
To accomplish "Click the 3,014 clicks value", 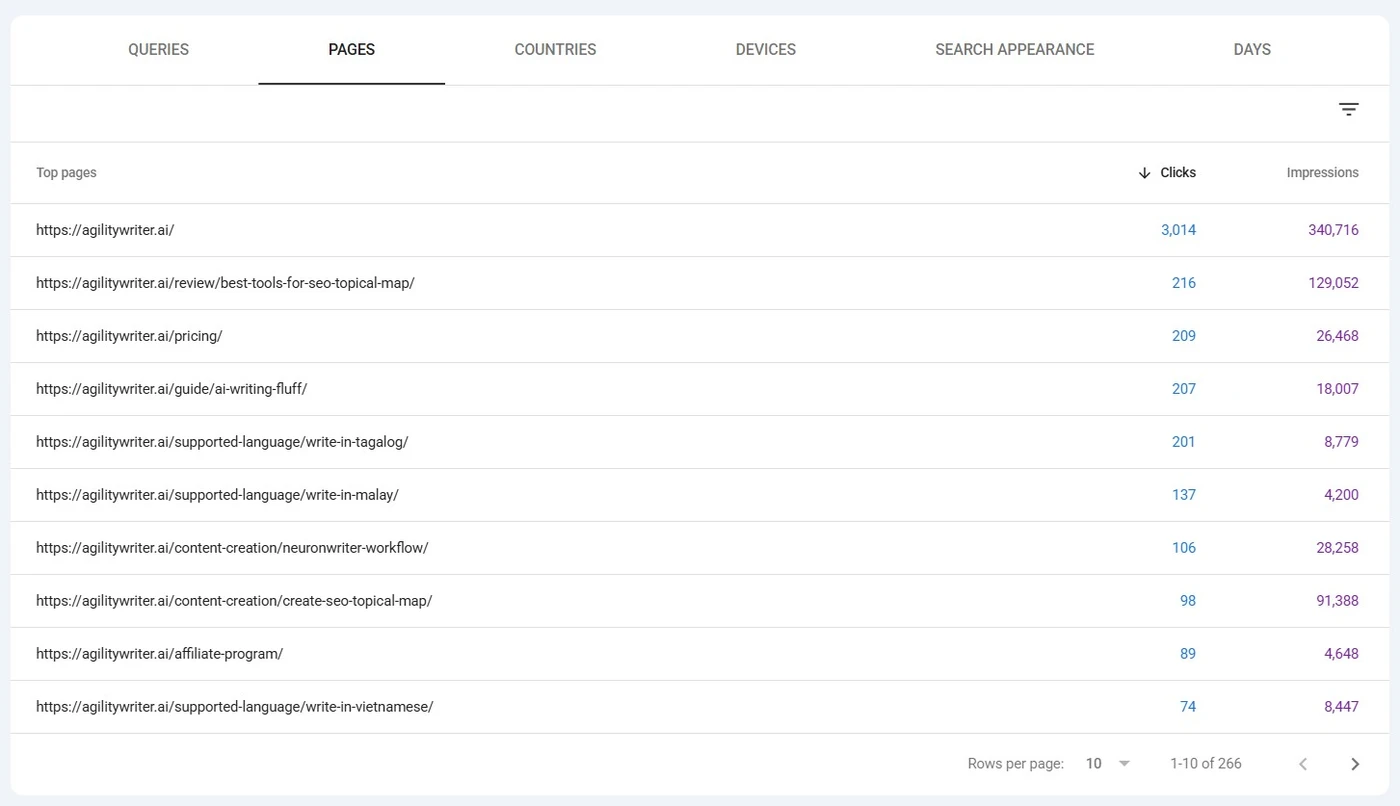I will (x=1178, y=230).
